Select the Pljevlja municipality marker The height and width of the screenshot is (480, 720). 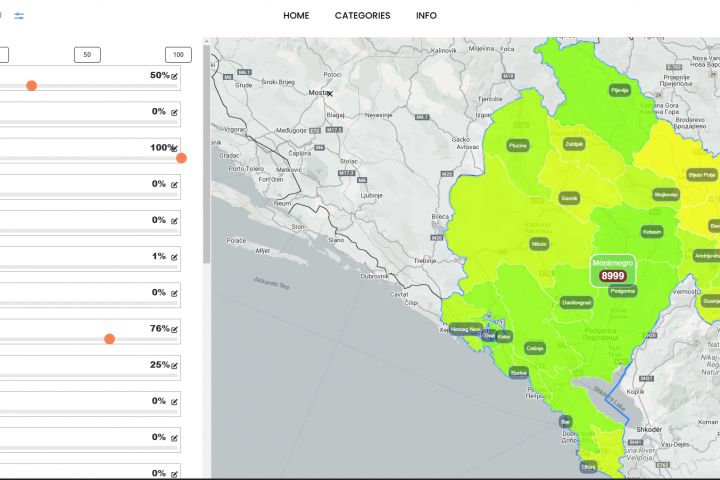(619, 90)
